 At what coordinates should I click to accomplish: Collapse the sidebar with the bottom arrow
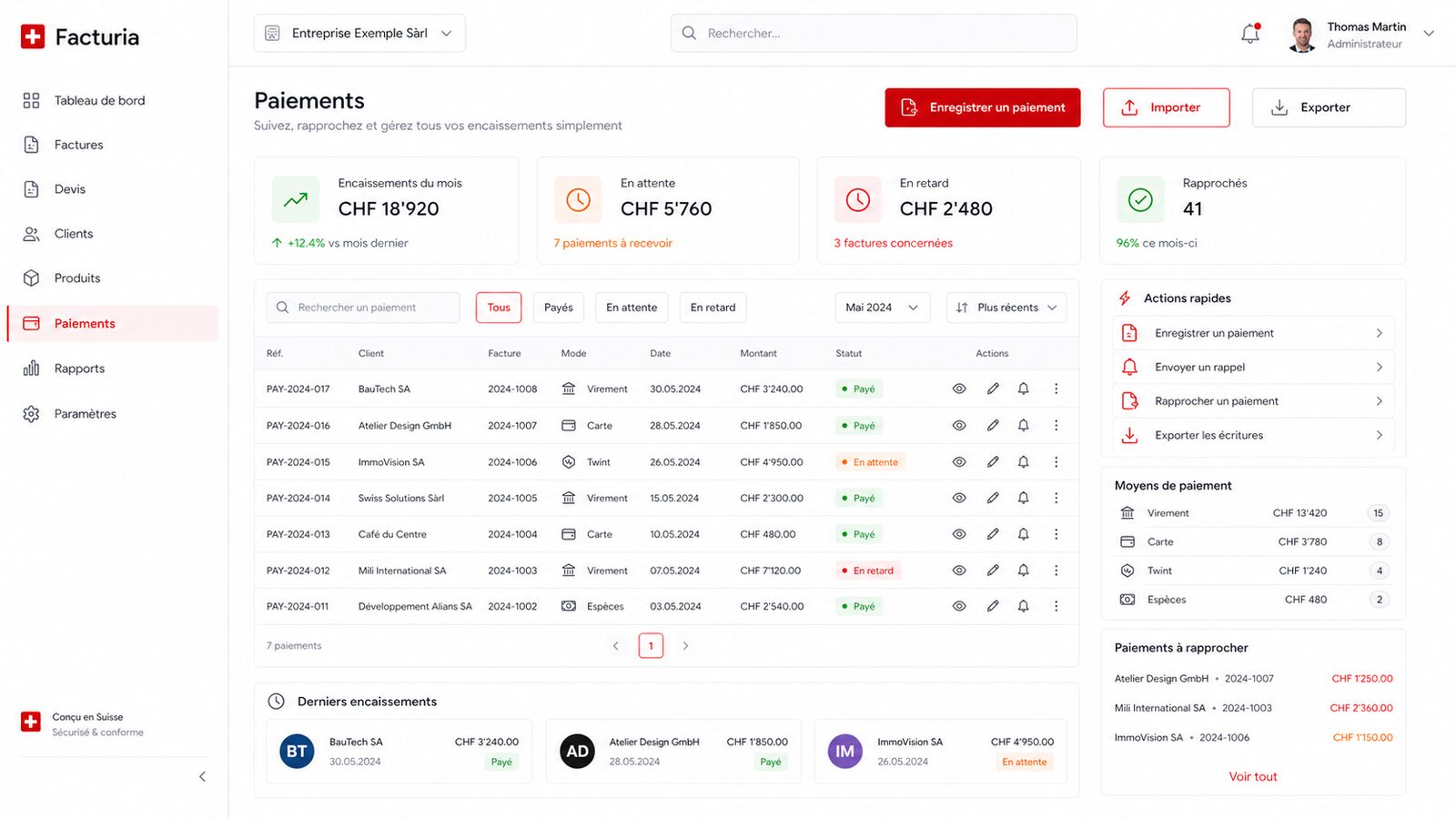point(202,776)
